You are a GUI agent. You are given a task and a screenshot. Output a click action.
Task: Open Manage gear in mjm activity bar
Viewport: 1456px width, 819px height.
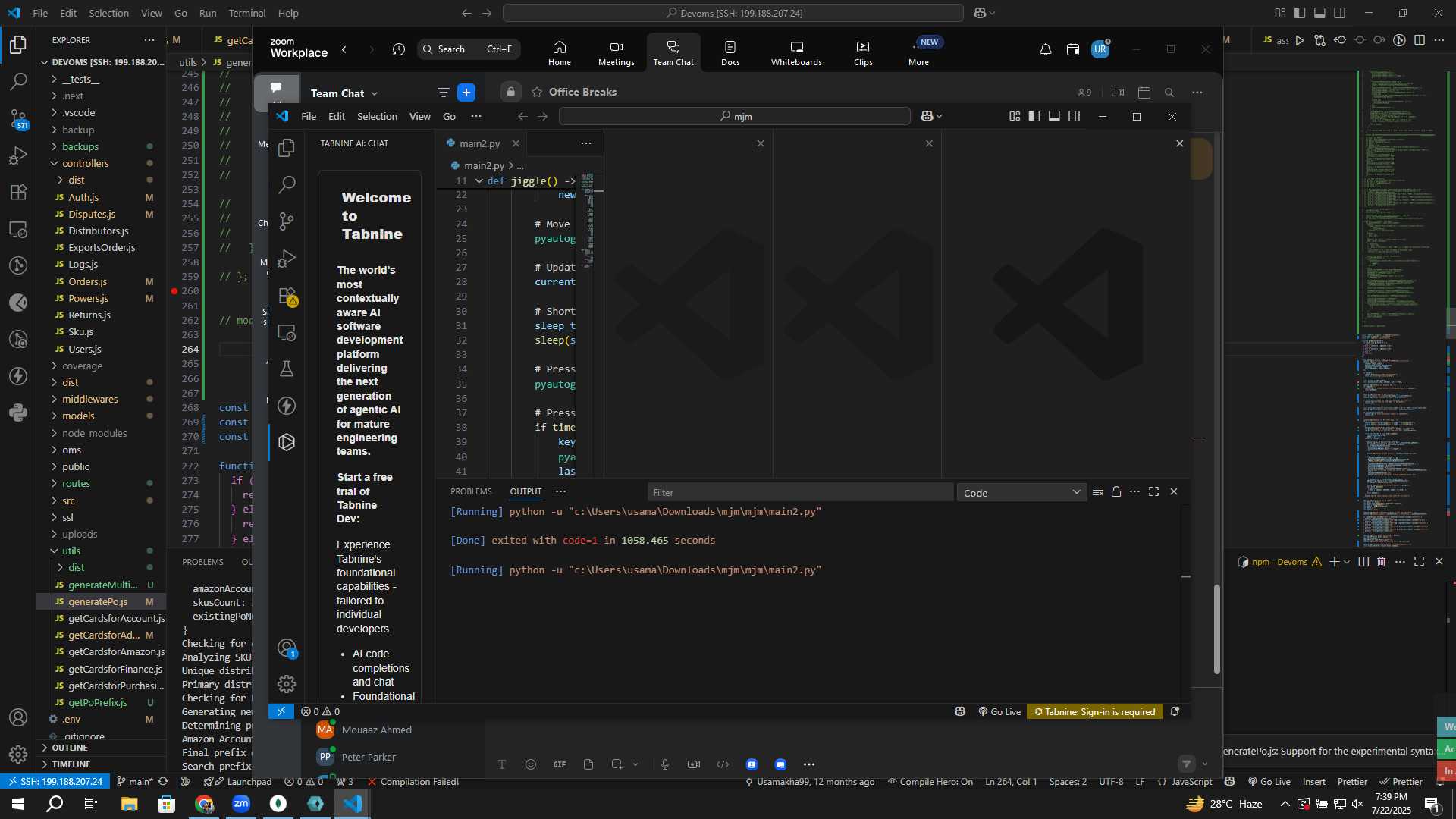[x=287, y=684]
